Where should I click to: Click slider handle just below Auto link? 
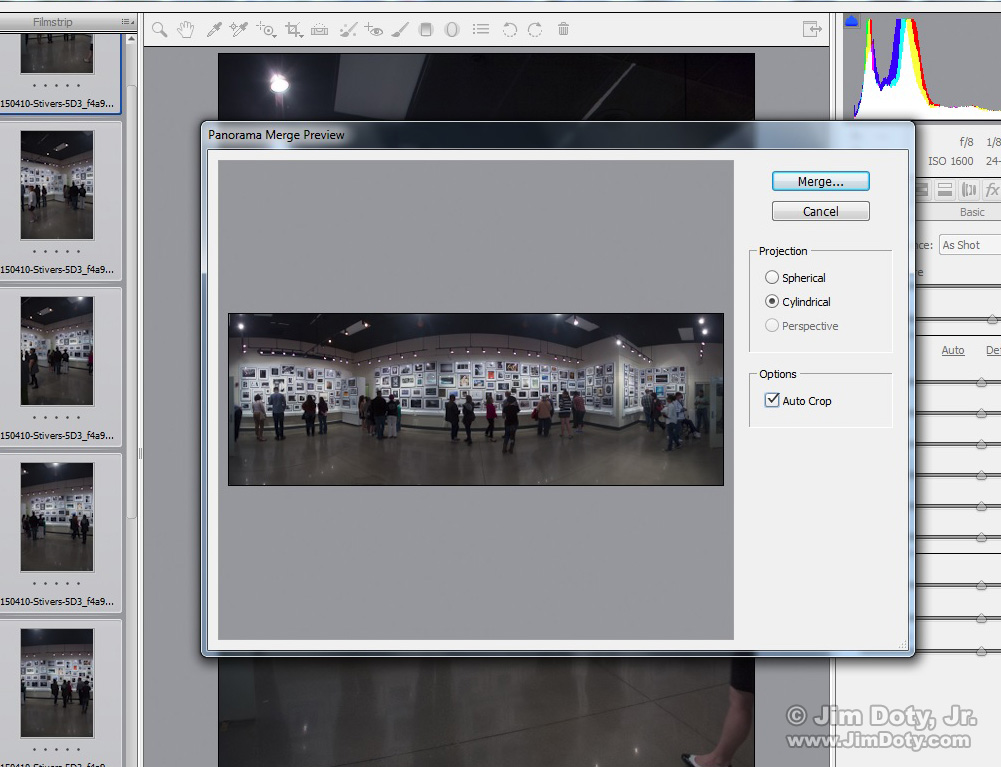(982, 382)
